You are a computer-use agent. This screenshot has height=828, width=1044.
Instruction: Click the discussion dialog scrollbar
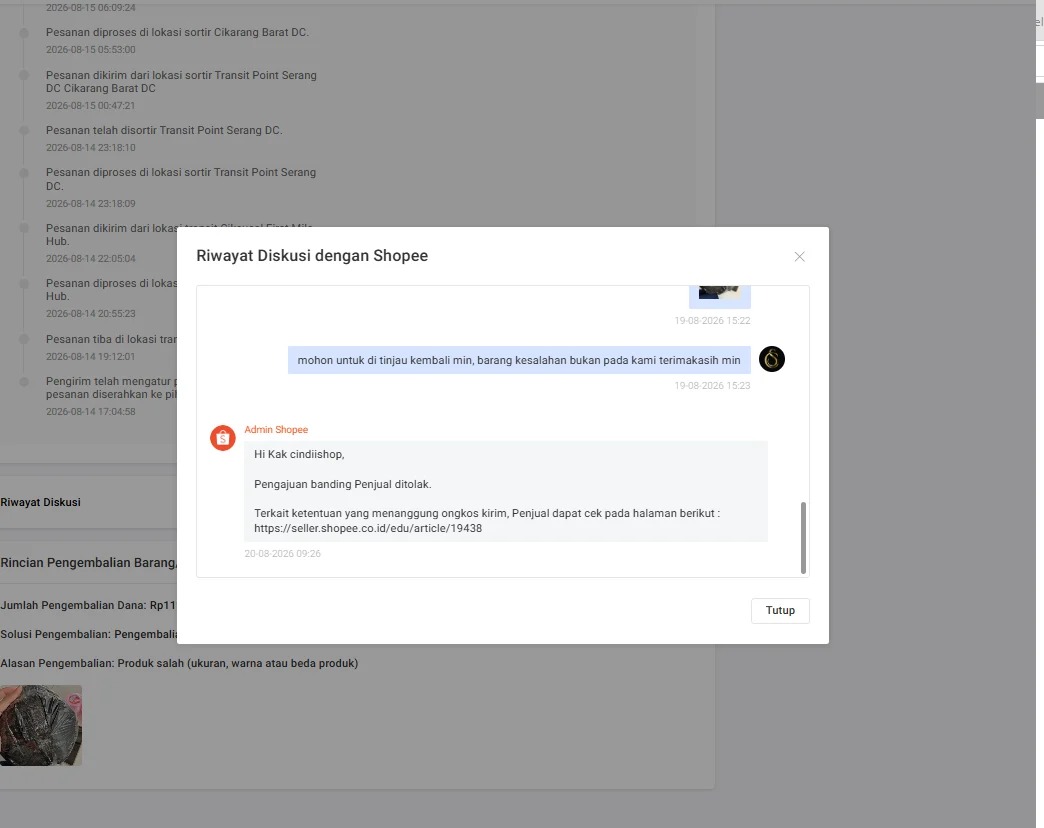[x=804, y=538]
